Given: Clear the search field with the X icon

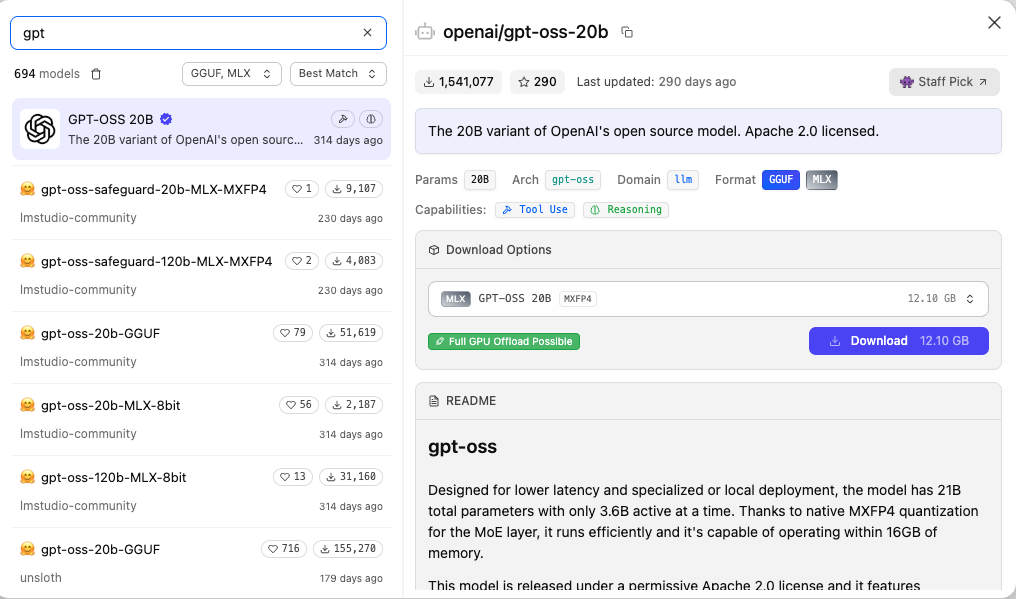Looking at the screenshot, I should [x=367, y=32].
